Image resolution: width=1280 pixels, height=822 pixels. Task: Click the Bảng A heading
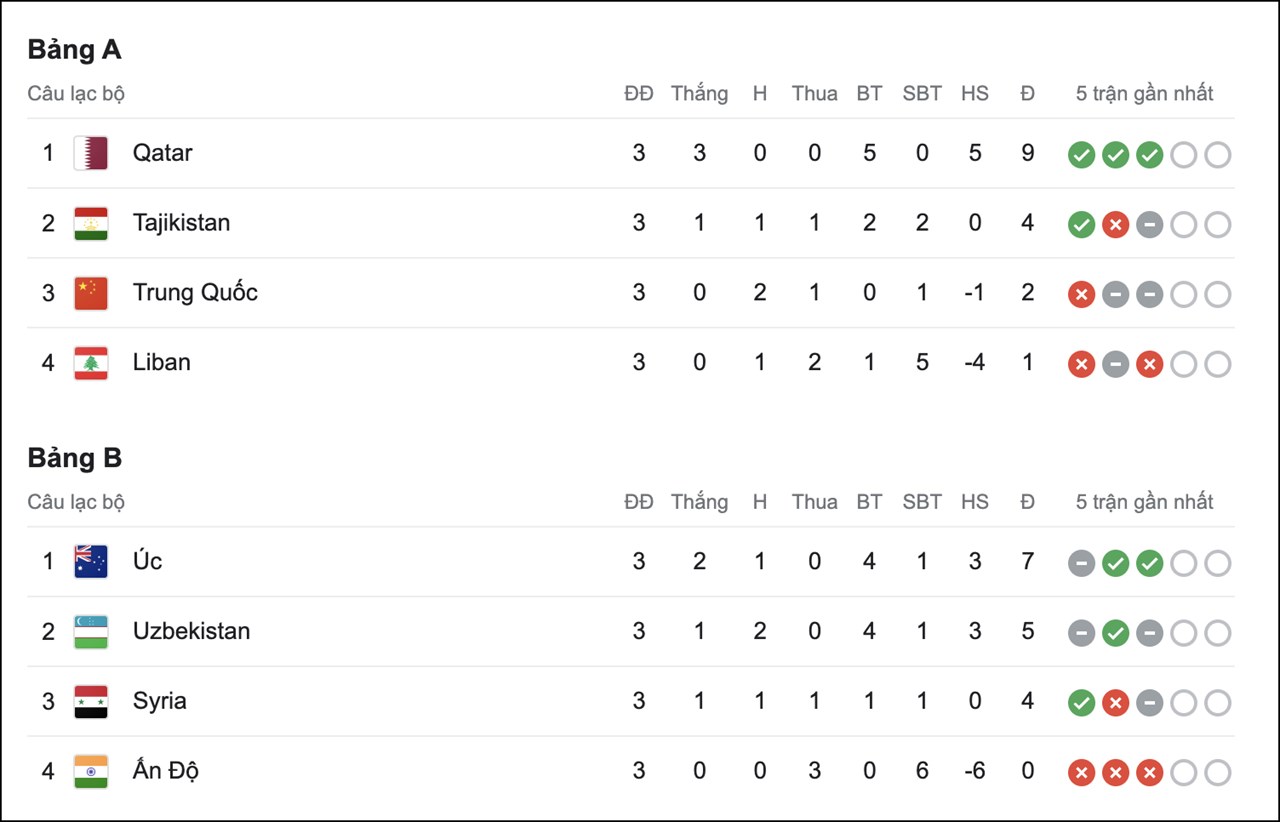coord(74,49)
